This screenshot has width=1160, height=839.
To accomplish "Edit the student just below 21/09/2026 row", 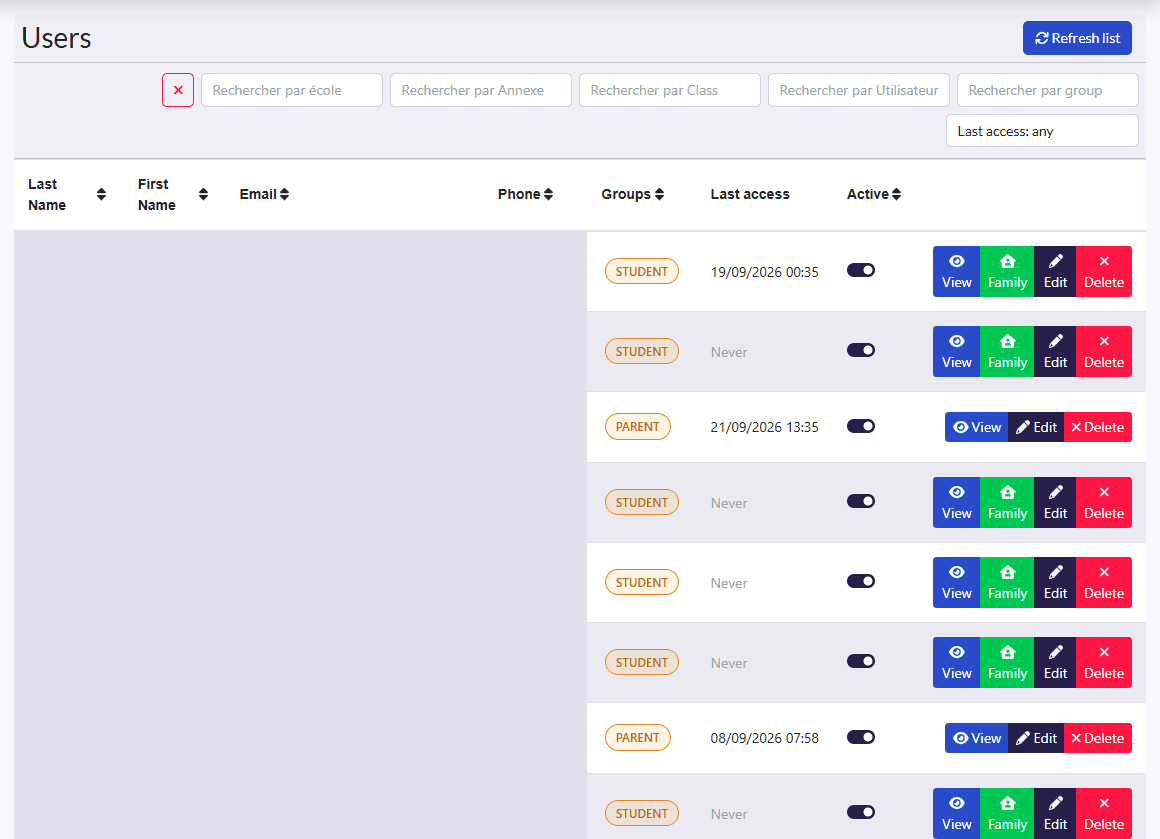I will point(1055,502).
